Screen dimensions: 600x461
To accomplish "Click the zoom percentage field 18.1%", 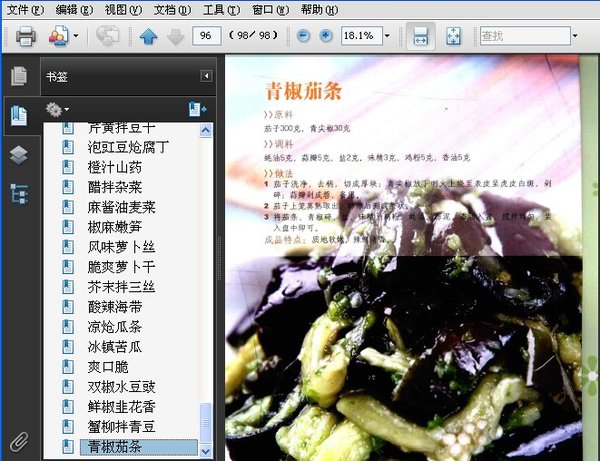I will [x=362, y=36].
